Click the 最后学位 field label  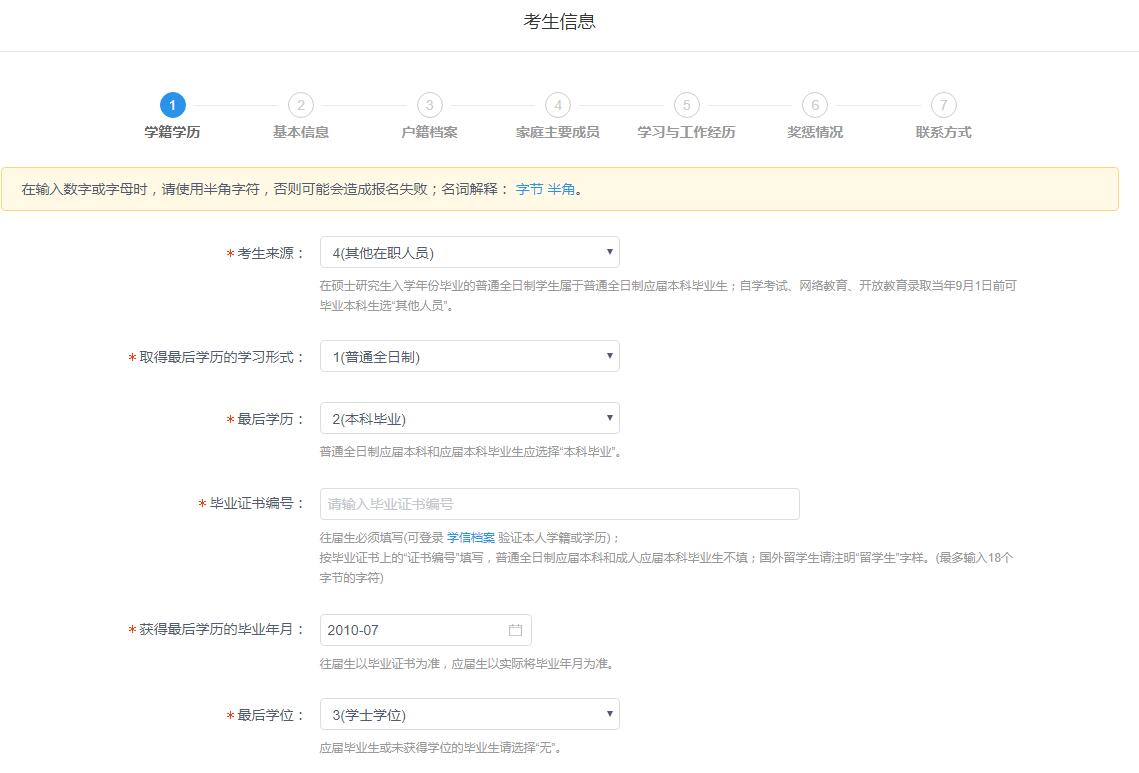pyautogui.click(x=265, y=715)
